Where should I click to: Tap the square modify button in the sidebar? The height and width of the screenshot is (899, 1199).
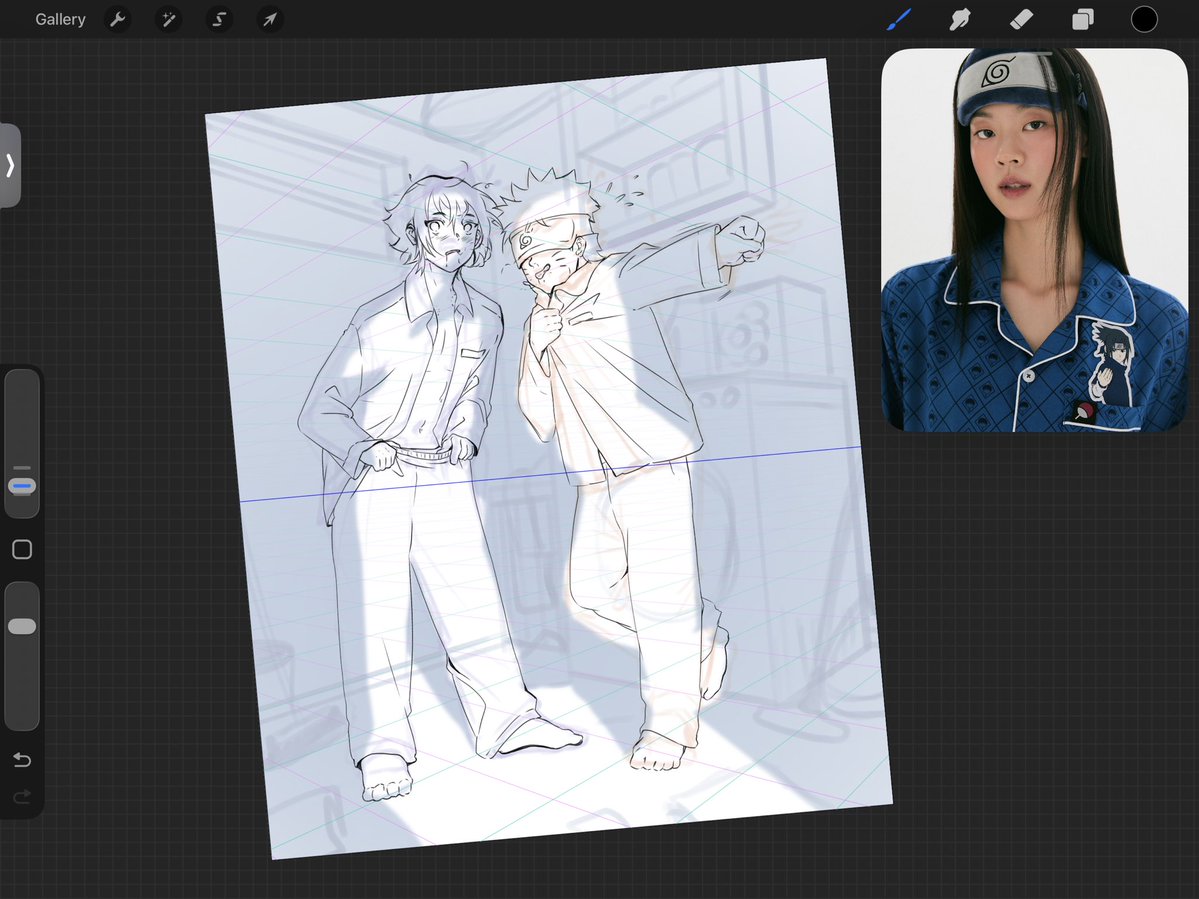(22, 550)
